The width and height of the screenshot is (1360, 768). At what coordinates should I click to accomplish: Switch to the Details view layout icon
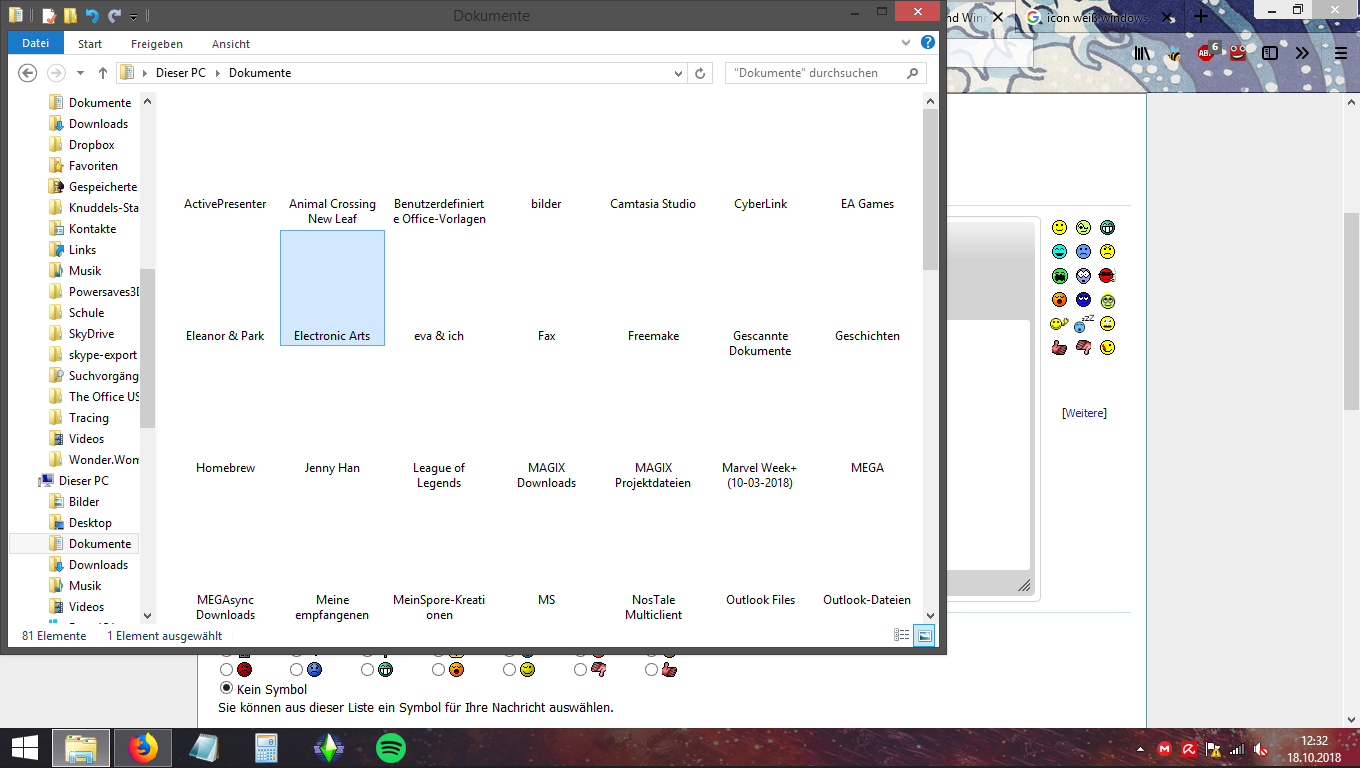[x=901, y=635]
